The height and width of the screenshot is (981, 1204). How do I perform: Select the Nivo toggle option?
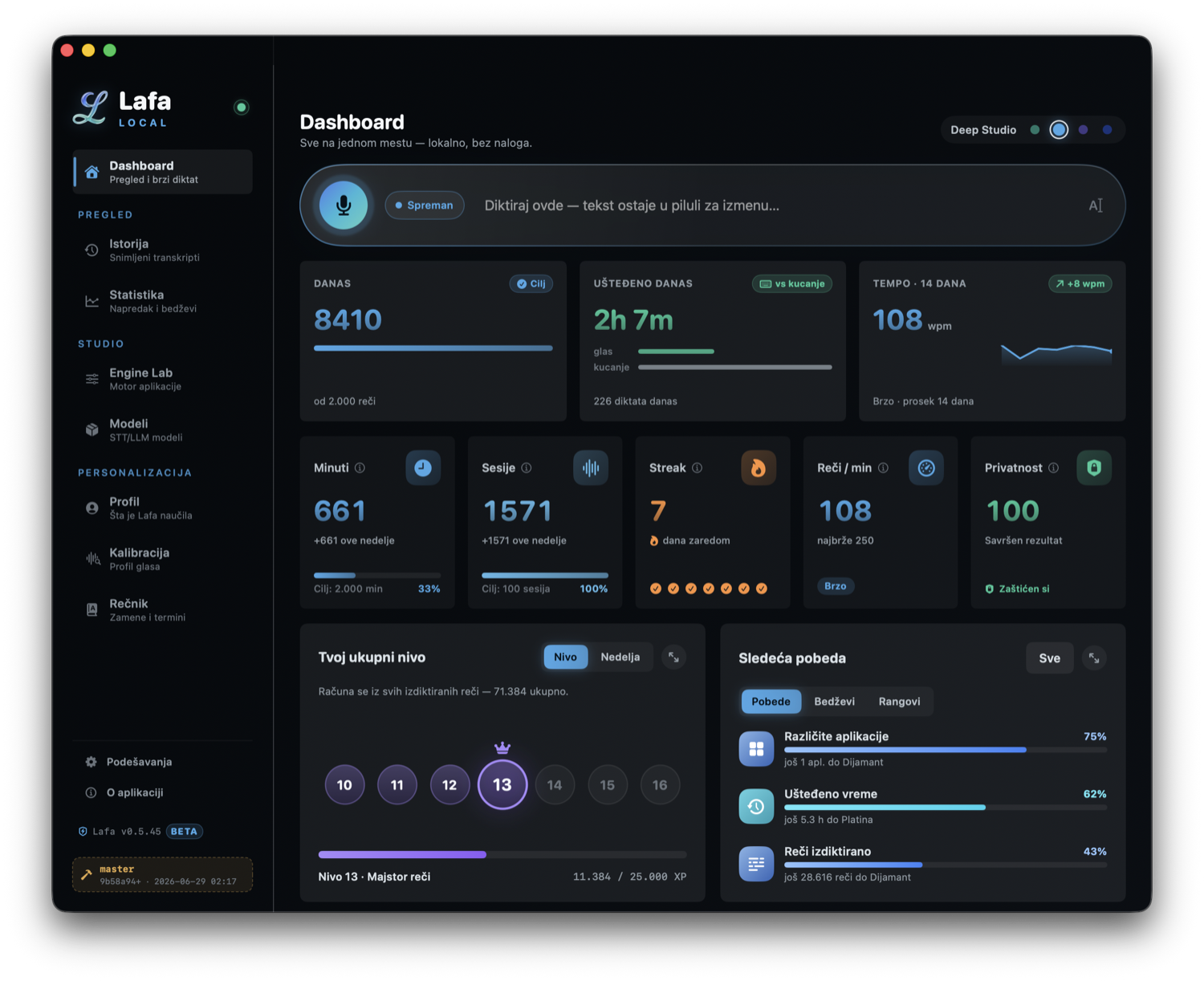[565, 657]
